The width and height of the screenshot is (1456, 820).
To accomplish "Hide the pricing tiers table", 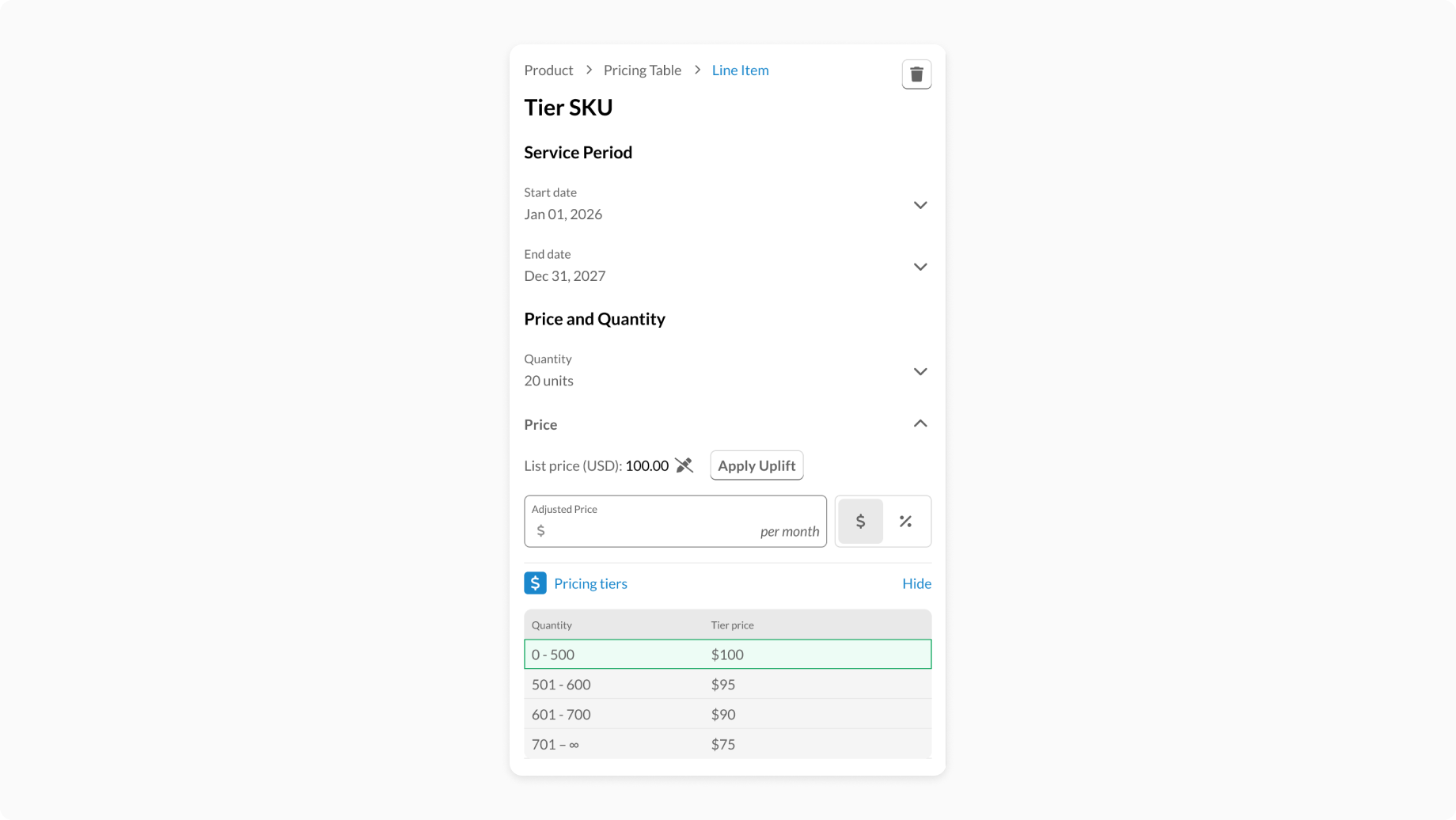I will click(916, 583).
